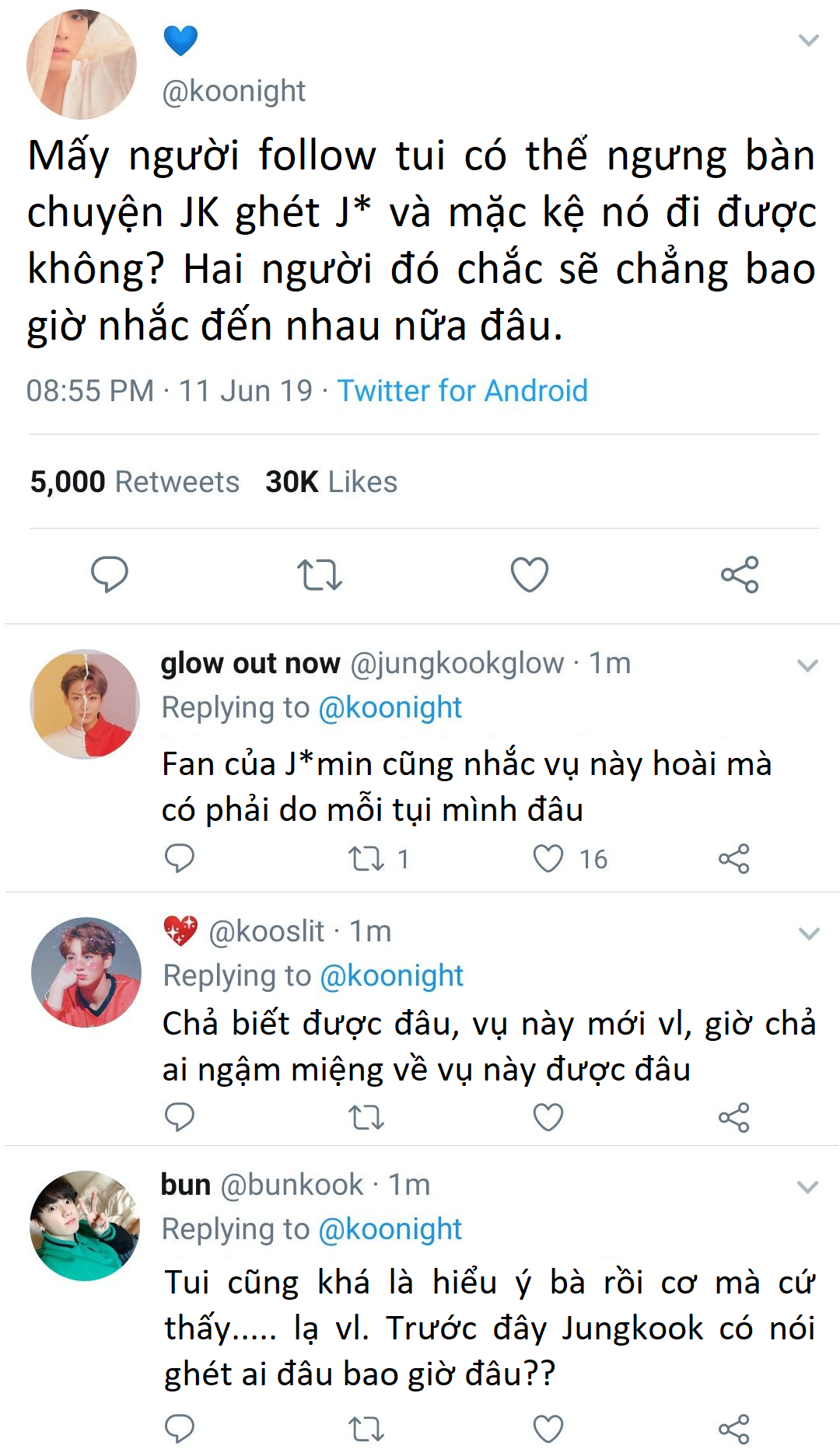The height and width of the screenshot is (1456, 840).
Task: Like the @jungkookglow reply with 16 likes
Action: pos(548,858)
